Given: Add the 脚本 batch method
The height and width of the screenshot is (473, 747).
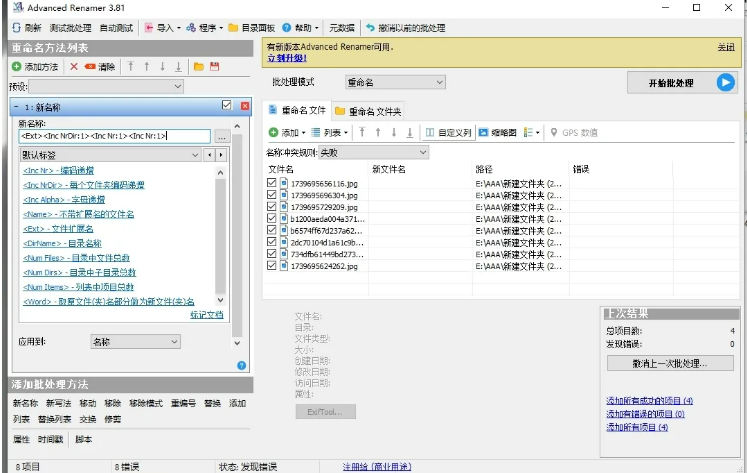Looking at the screenshot, I should pos(83,439).
